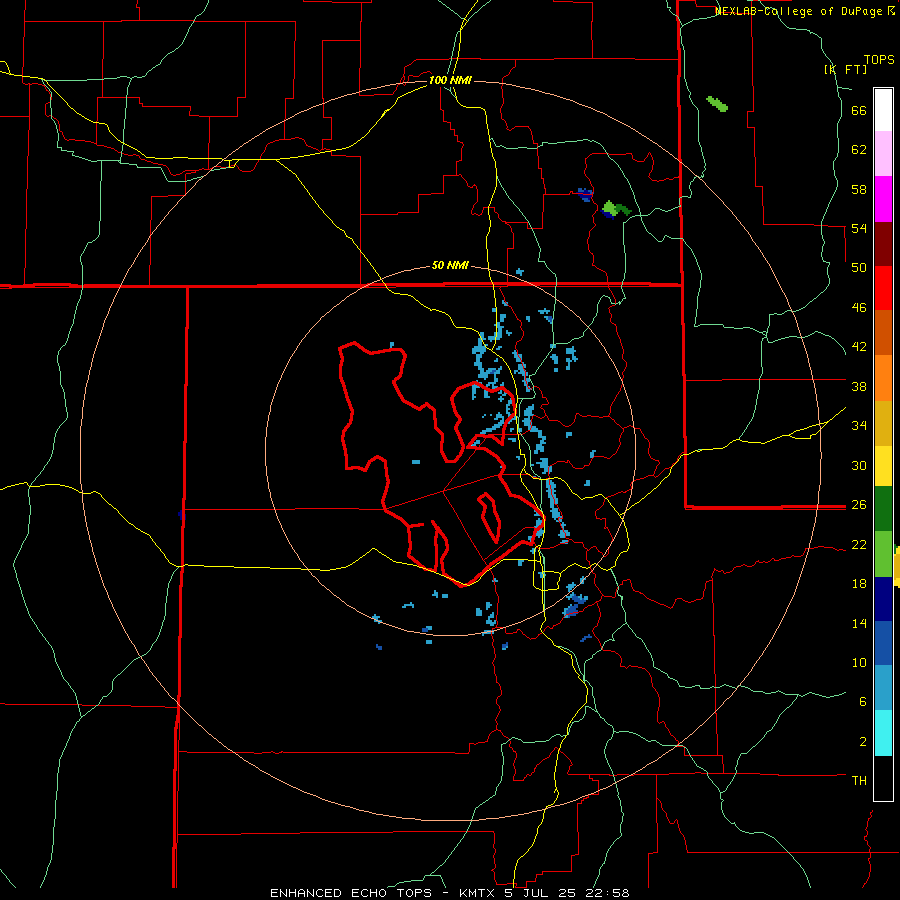Select the 6 legend value
The width and height of the screenshot is (900, 900).
pyautogui.click(x=863, y=701)
